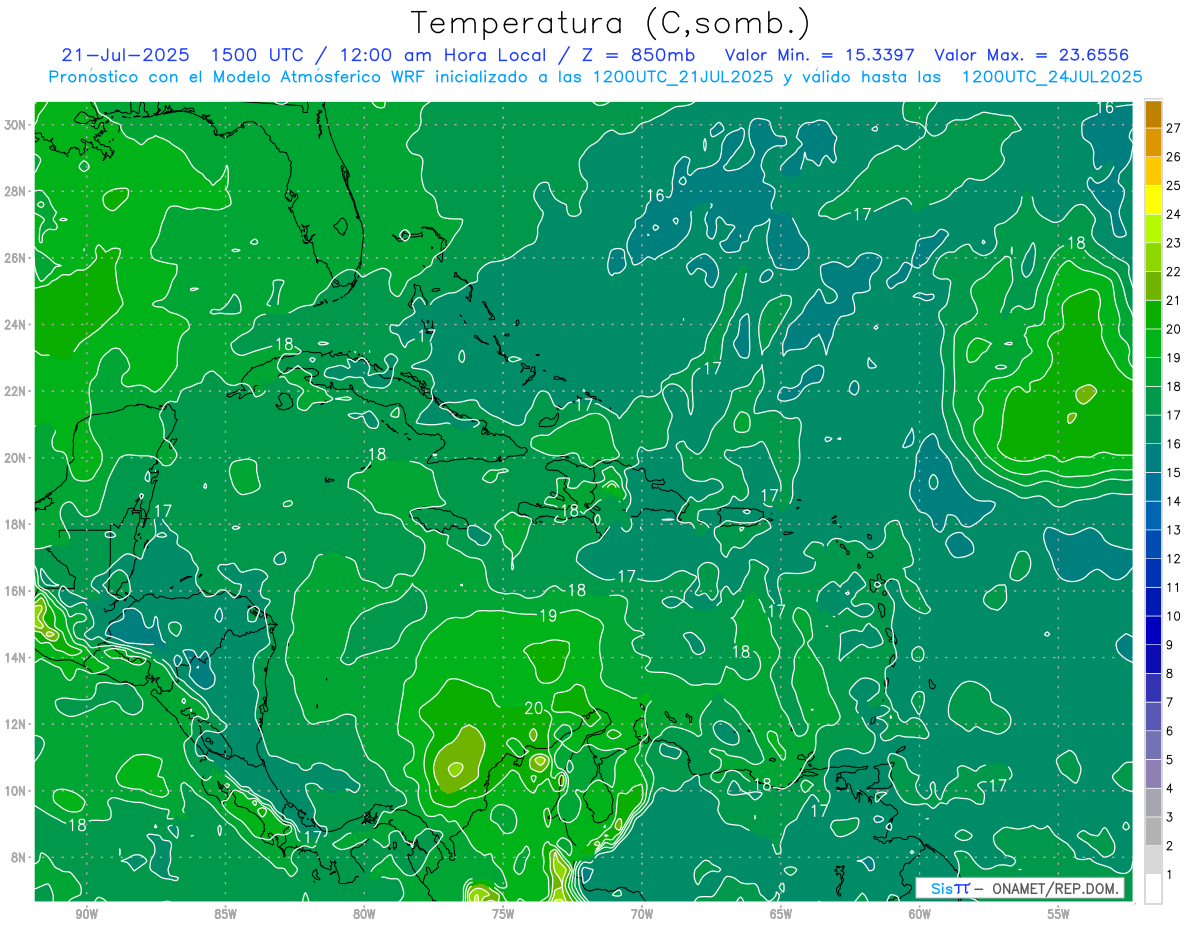Click the "75W" longitude axis label
Viewport: 1200px width, 927px height.
503,914
